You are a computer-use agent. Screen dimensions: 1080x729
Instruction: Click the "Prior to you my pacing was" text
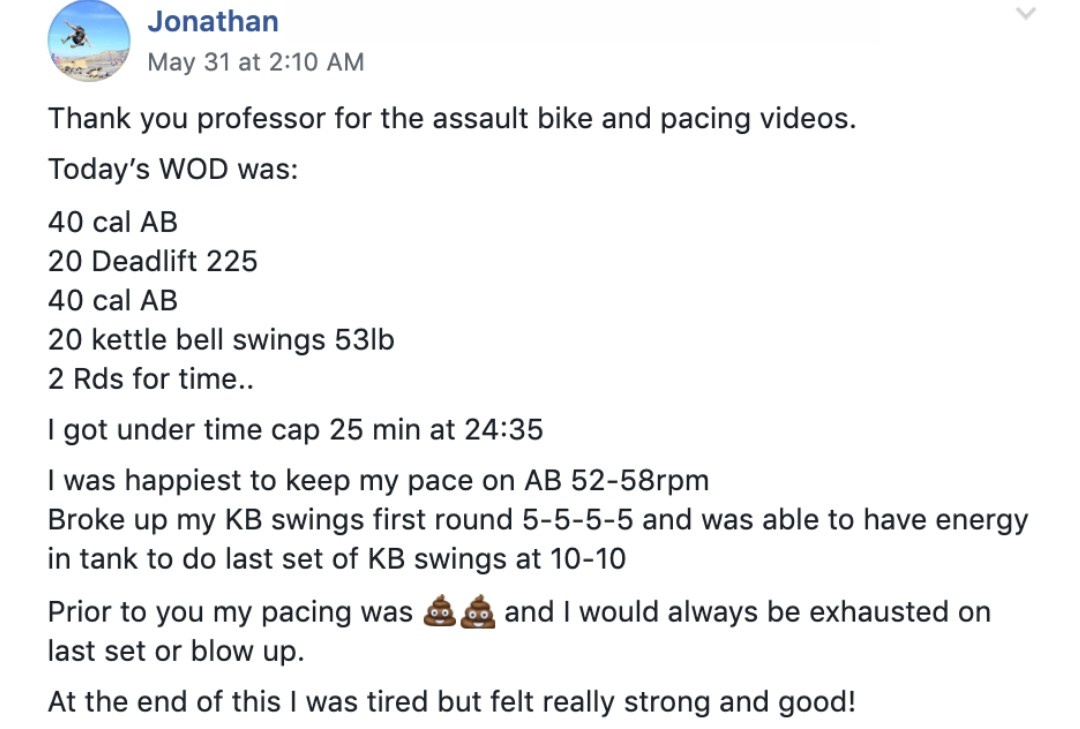pos(230,611)
